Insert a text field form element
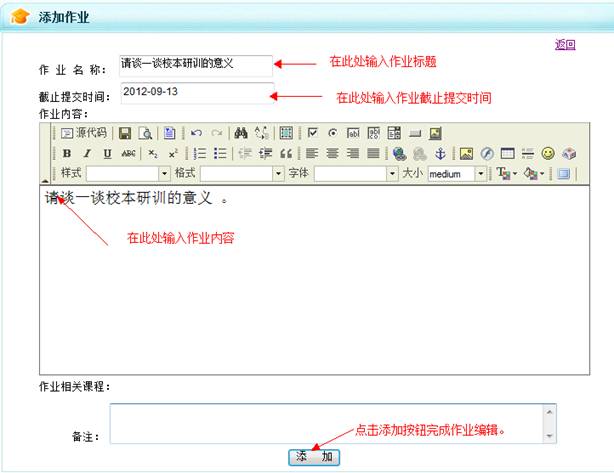 coord(353,134)
